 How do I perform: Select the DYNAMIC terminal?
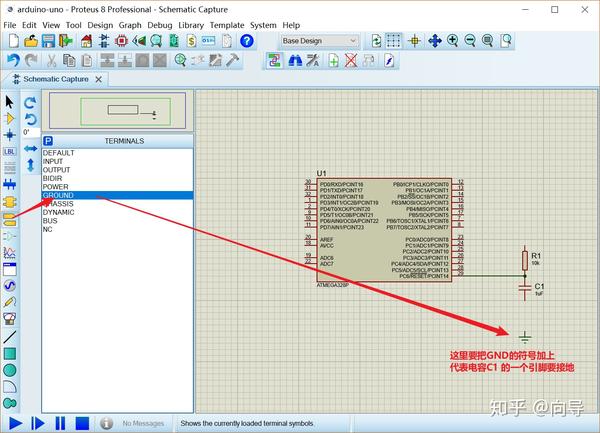(x=117, y=212)
